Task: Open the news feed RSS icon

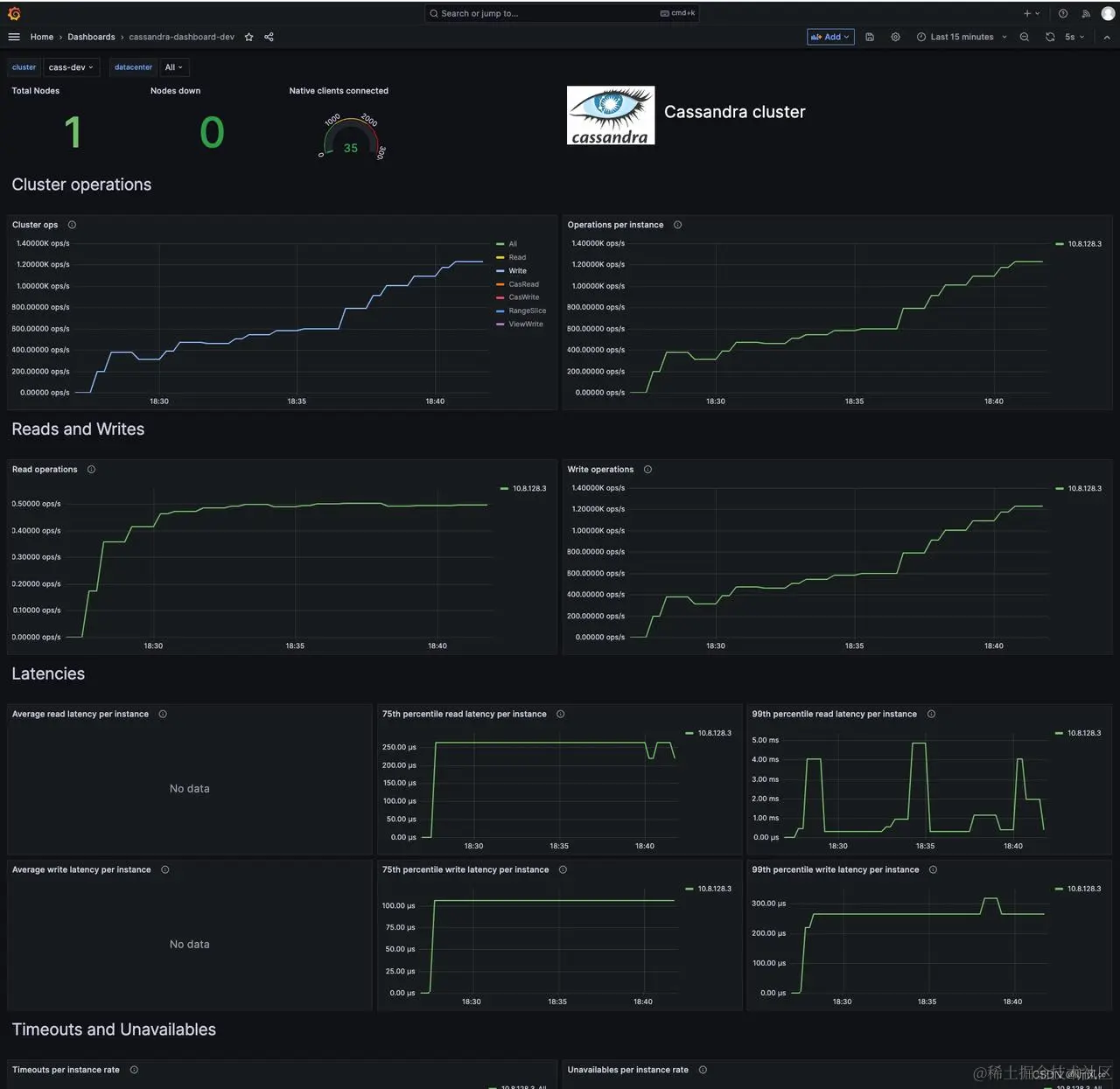Action: pos(1086,13)
